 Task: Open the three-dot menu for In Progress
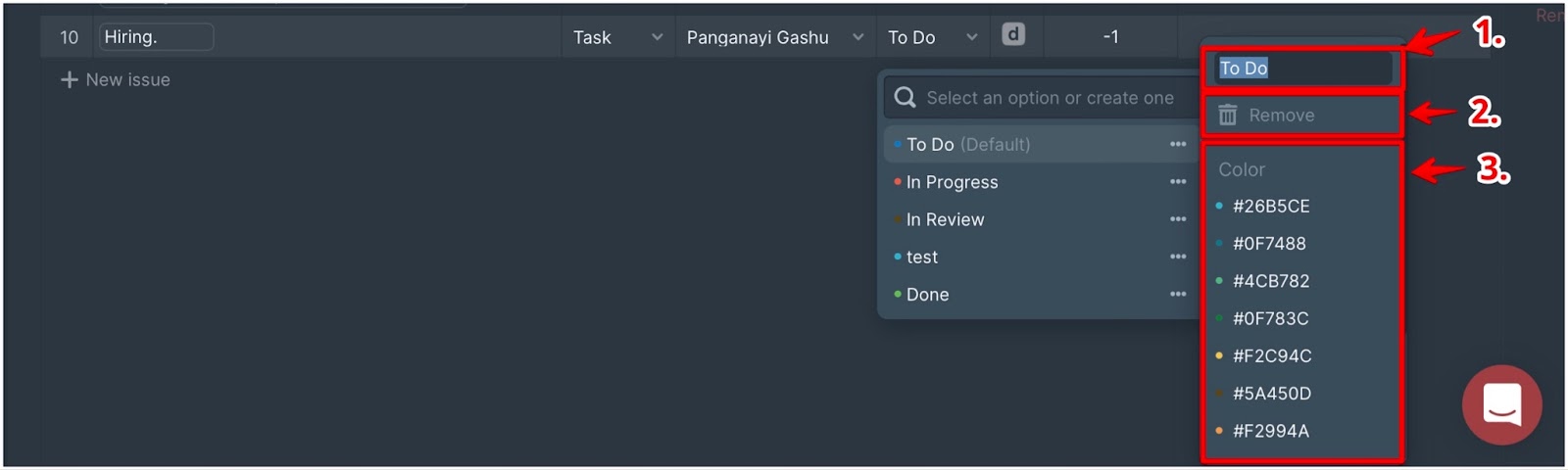tap(1178, 182)
